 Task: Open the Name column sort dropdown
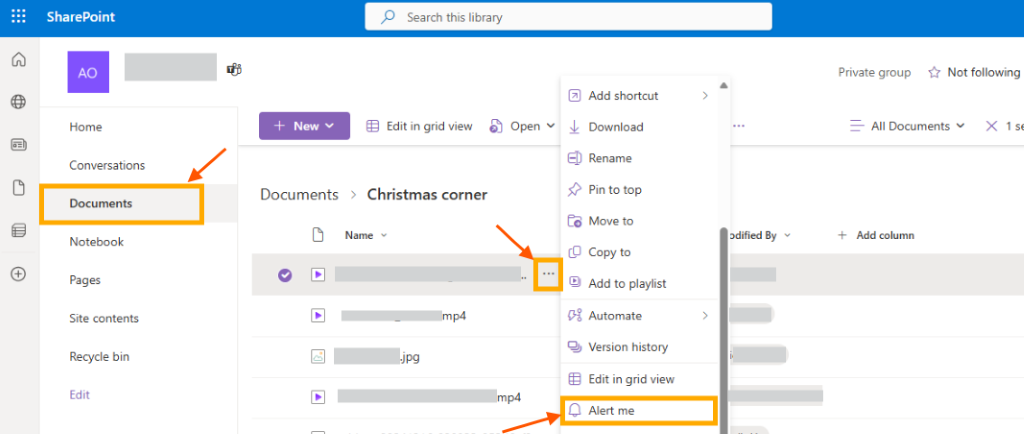pyautogui.click(x=383, y=235)
